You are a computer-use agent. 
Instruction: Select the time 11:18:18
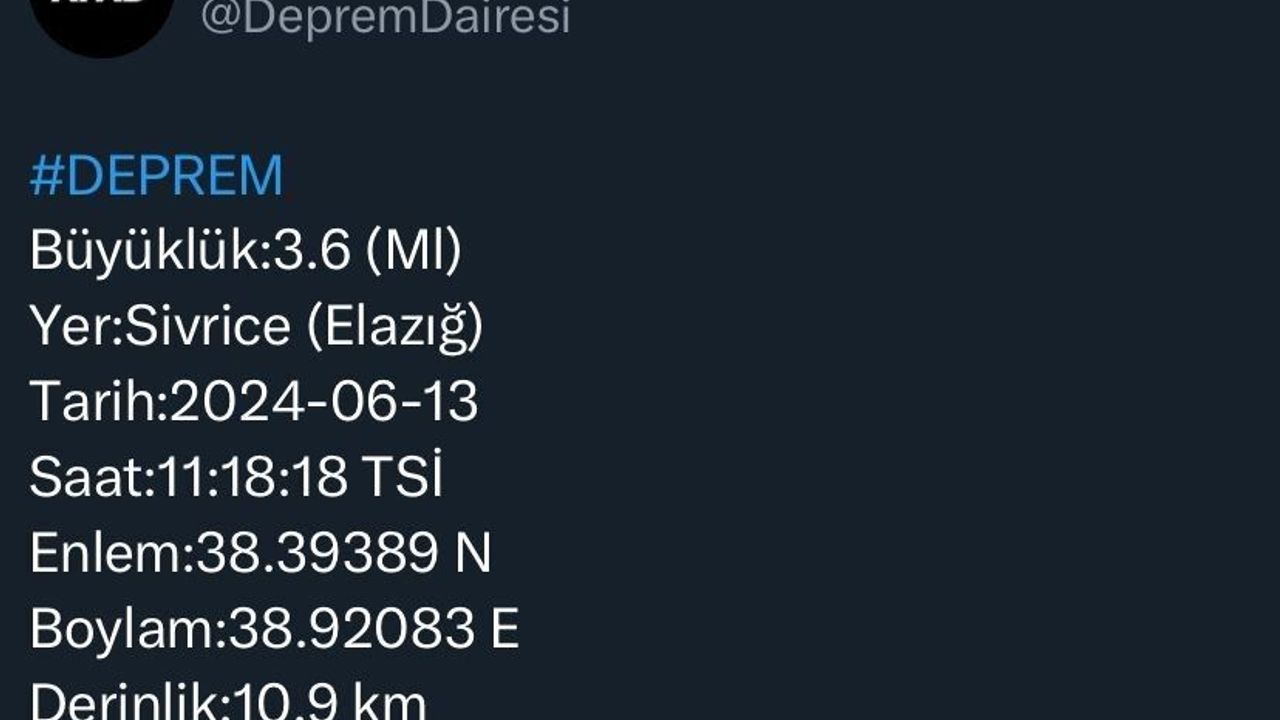pyautogui.click(x=253, y=478)
